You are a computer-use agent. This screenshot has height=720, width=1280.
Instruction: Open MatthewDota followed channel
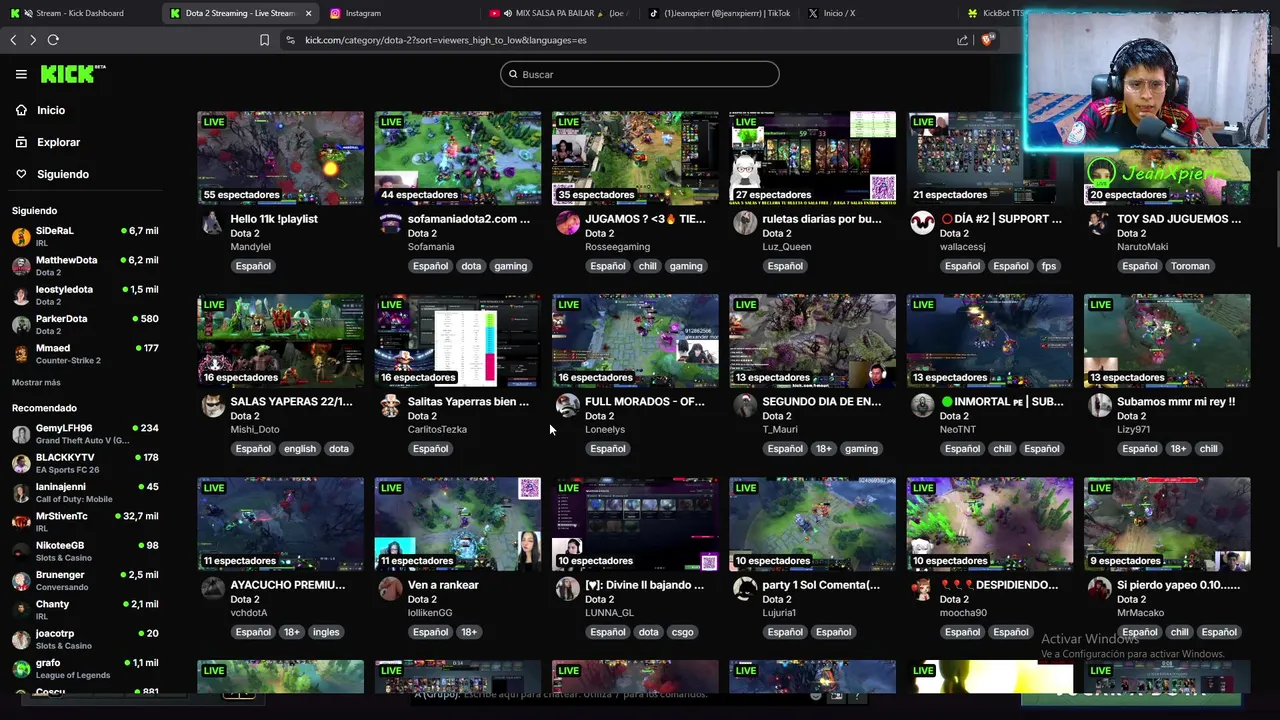(x=85, y=266)
